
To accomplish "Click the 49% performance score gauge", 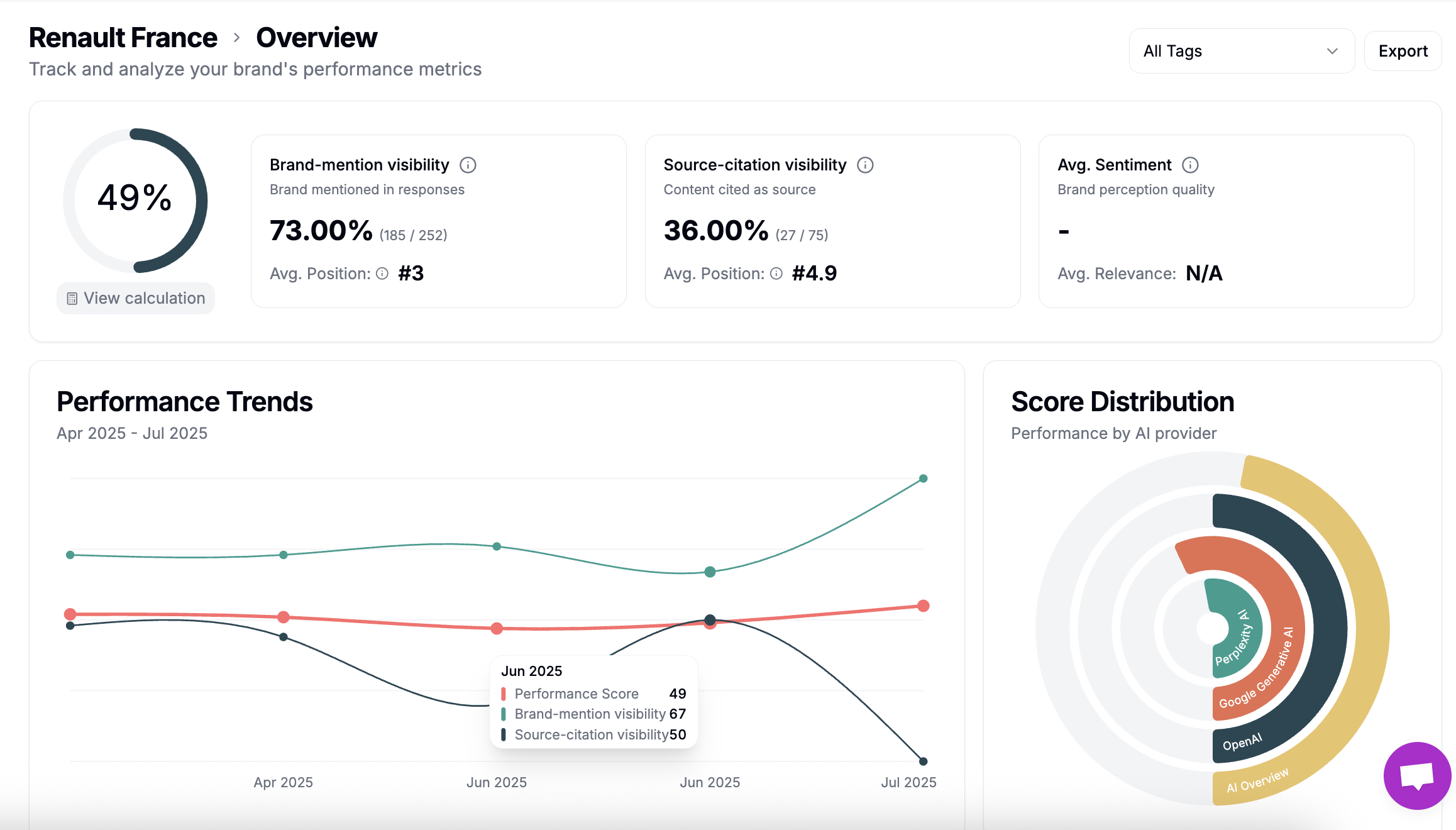I will point(135,201).
